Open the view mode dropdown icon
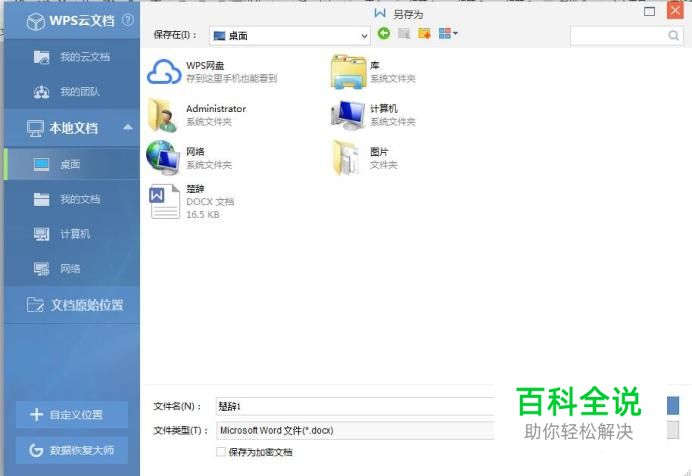 (448, 33)
